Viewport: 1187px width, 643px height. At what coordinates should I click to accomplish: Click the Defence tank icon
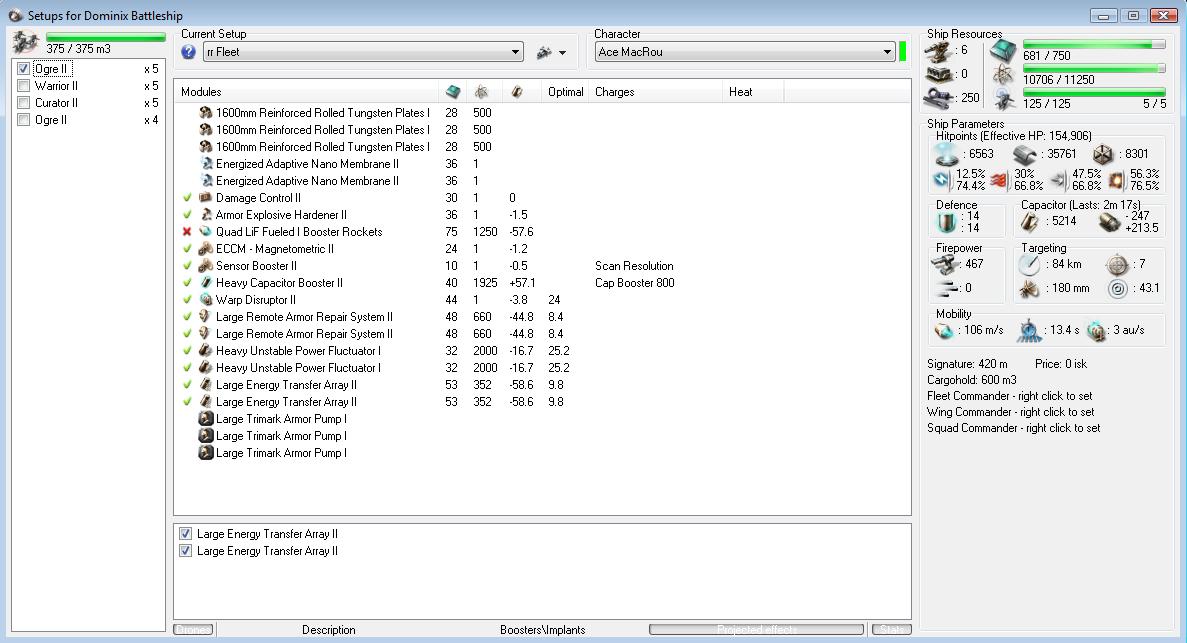(946, 222)
